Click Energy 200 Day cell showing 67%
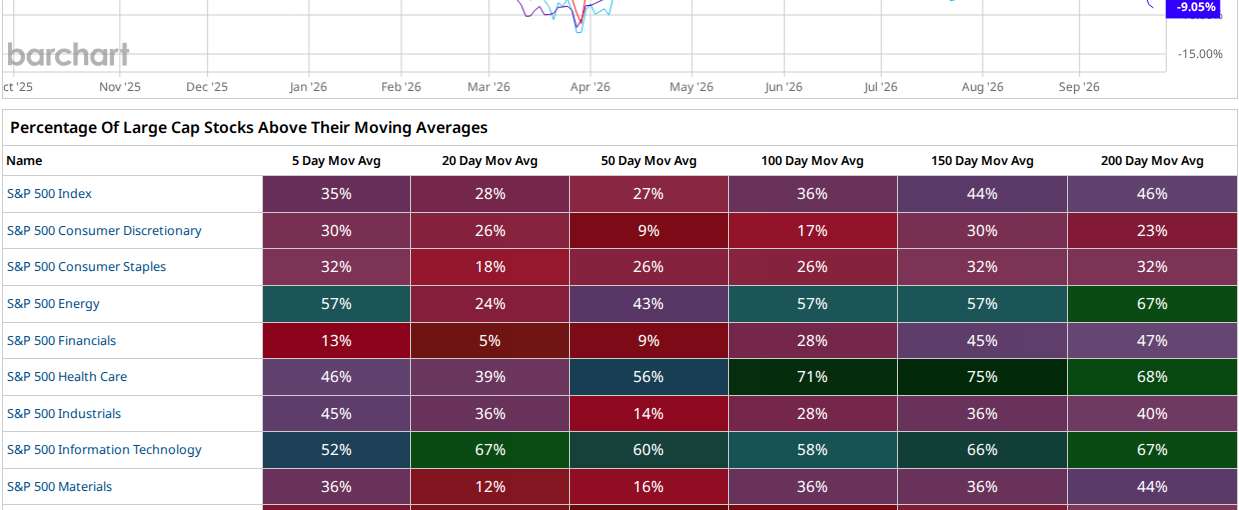The height and width of the screenshot is (510, 1239). point(1152,304)
